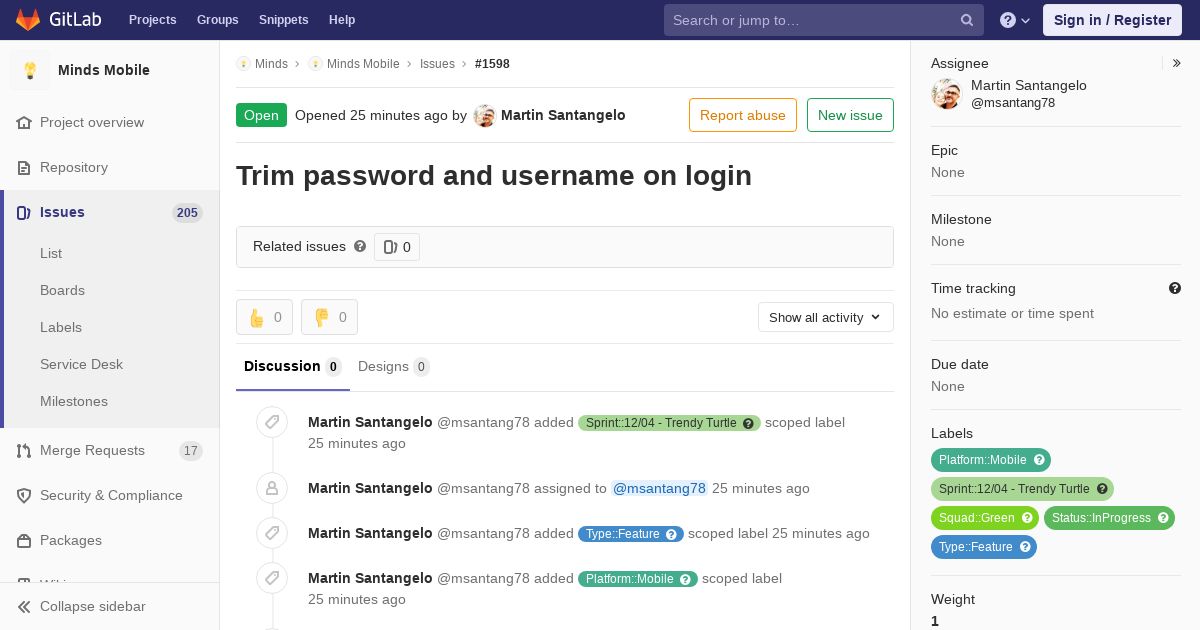Click the Merge Requests count badge 17
The width and height of the screenshot is (1200, 630).
[x=191, y=451]
